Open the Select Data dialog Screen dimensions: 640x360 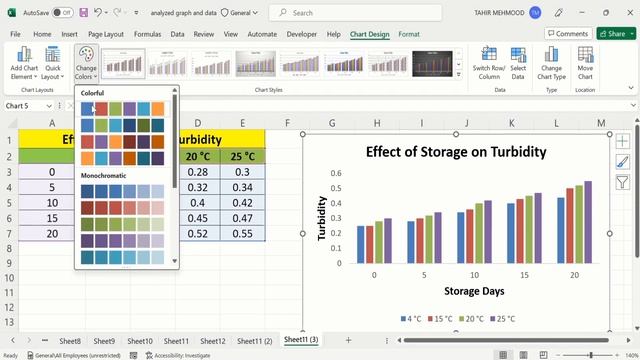pos(518,63)
